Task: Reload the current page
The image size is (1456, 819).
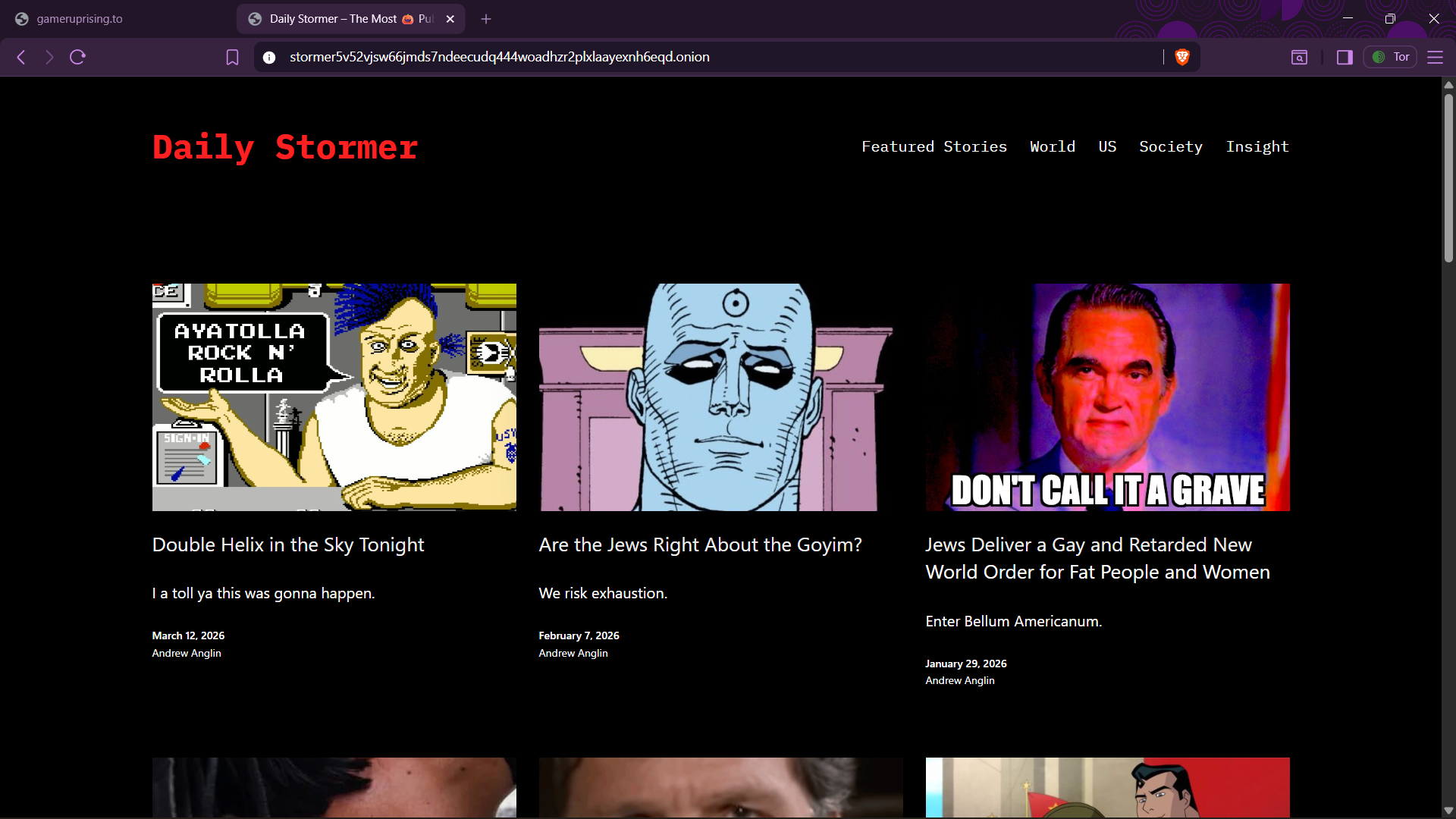Action: coord(77,57)
